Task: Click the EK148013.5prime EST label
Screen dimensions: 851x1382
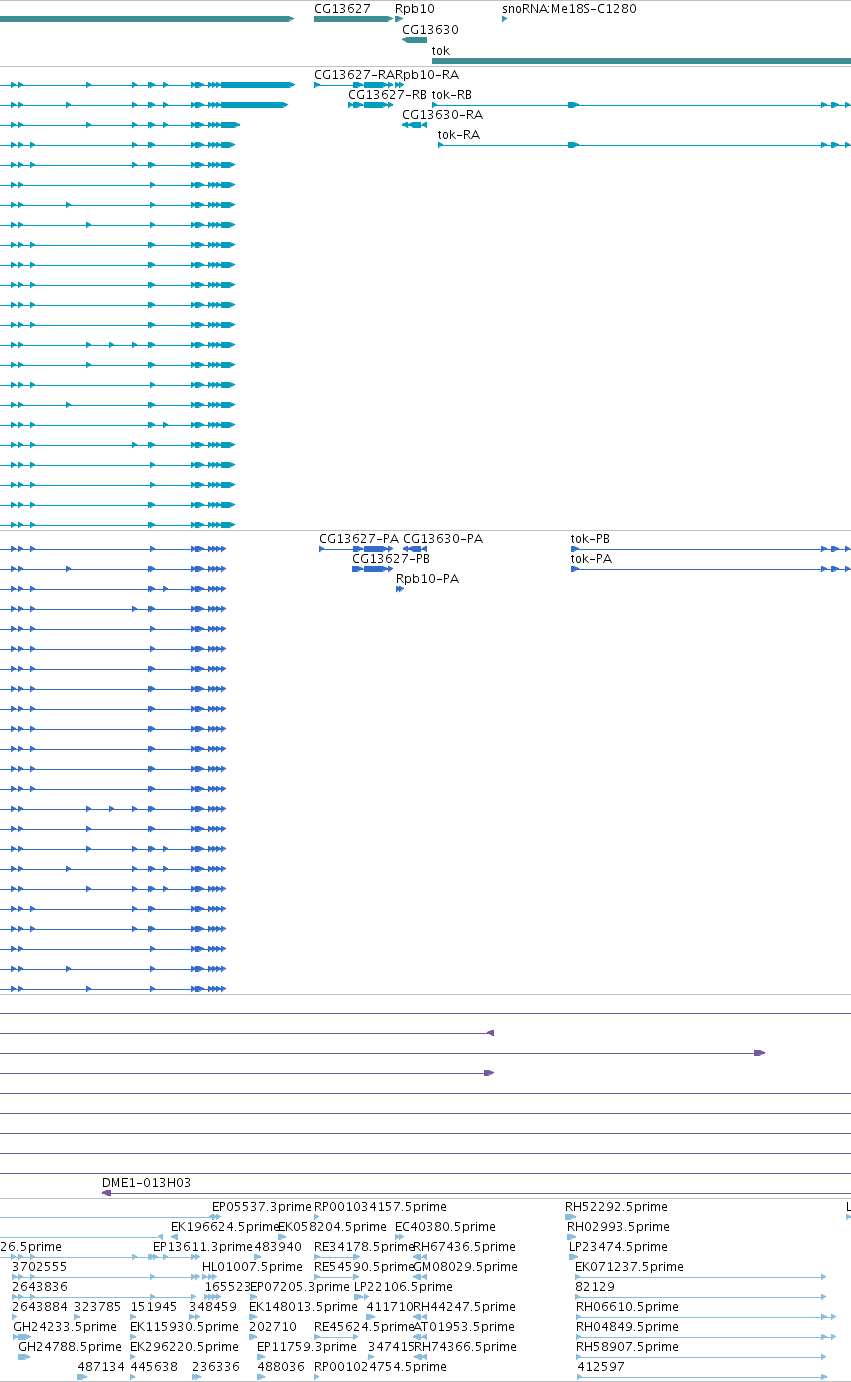Action: (x=303, y=1306)
